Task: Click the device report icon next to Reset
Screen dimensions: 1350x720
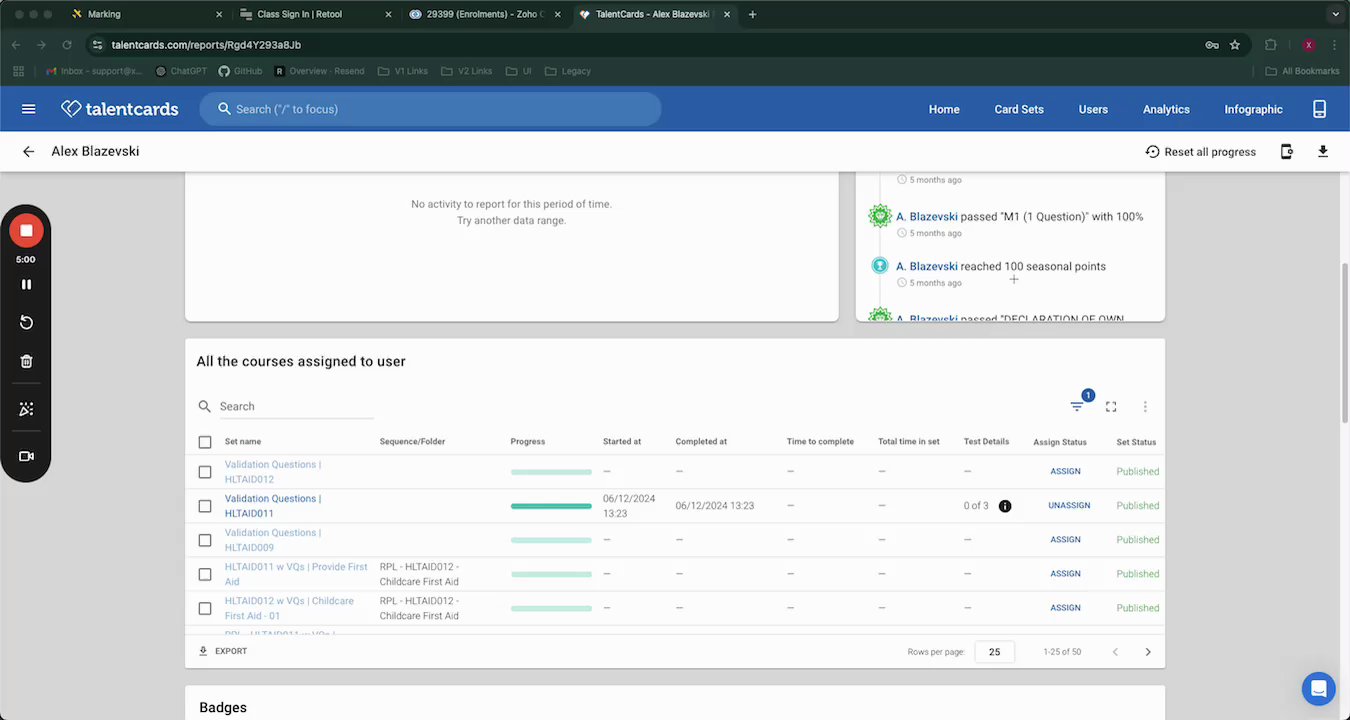Action: coord(1287,152)
